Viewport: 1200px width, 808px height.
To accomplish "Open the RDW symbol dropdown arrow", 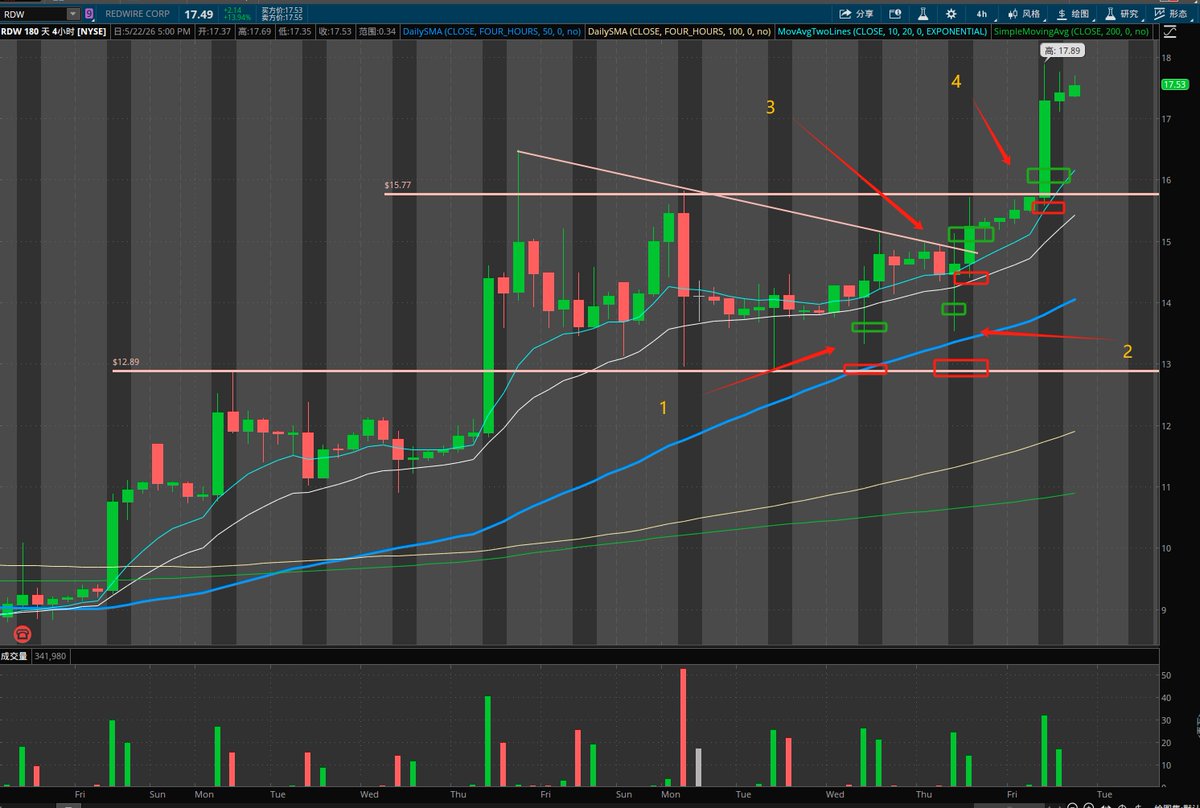I will point(75,14).
